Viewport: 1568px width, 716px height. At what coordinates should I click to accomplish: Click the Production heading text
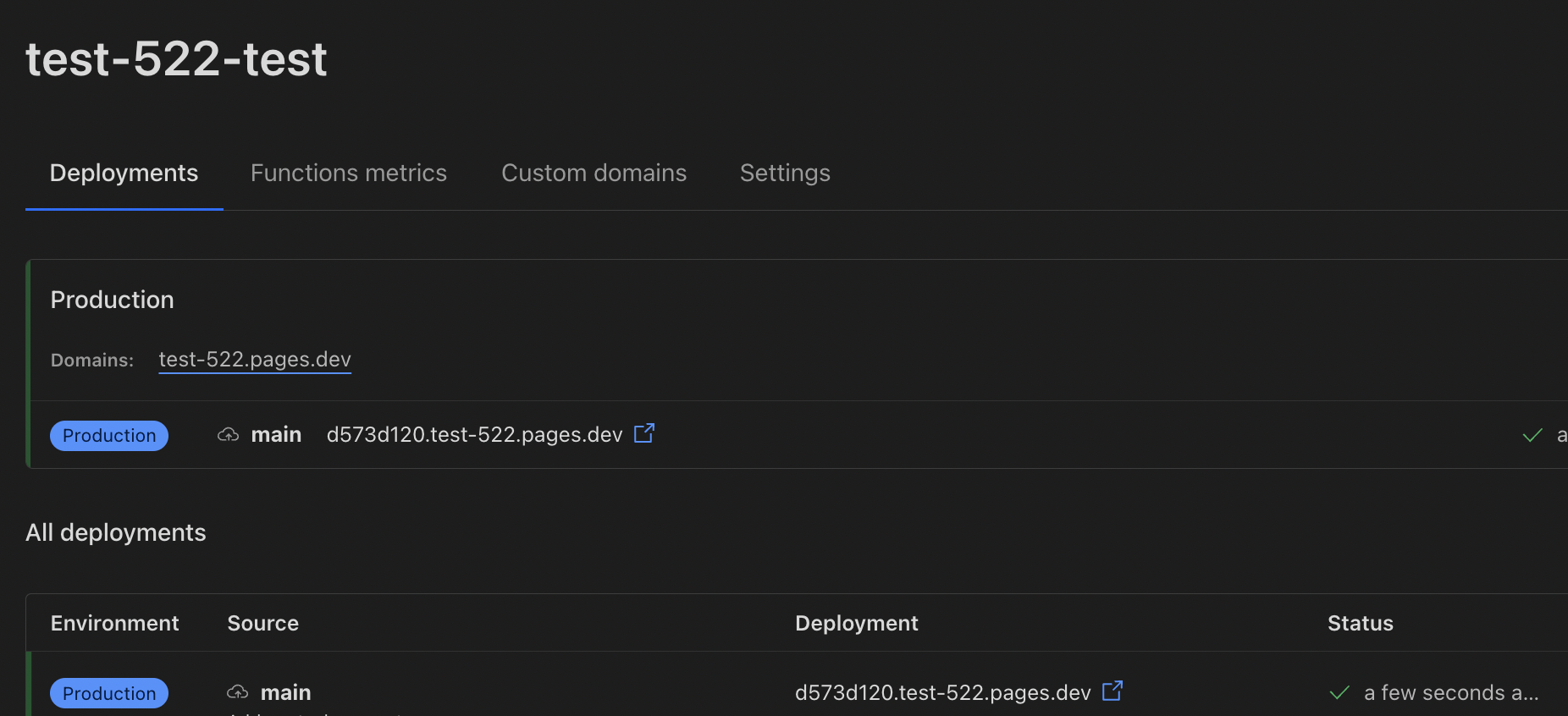(x=113, y=300)
